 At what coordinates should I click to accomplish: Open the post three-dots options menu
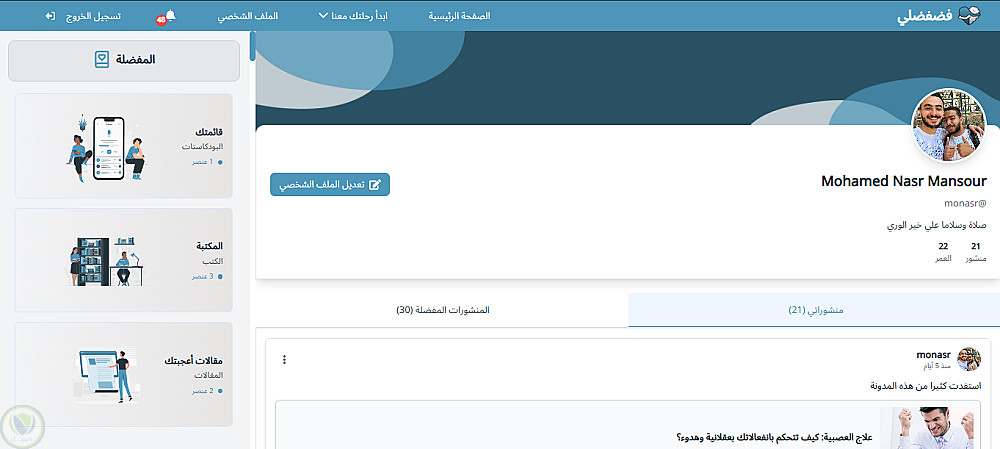click(x=284, y=360)
